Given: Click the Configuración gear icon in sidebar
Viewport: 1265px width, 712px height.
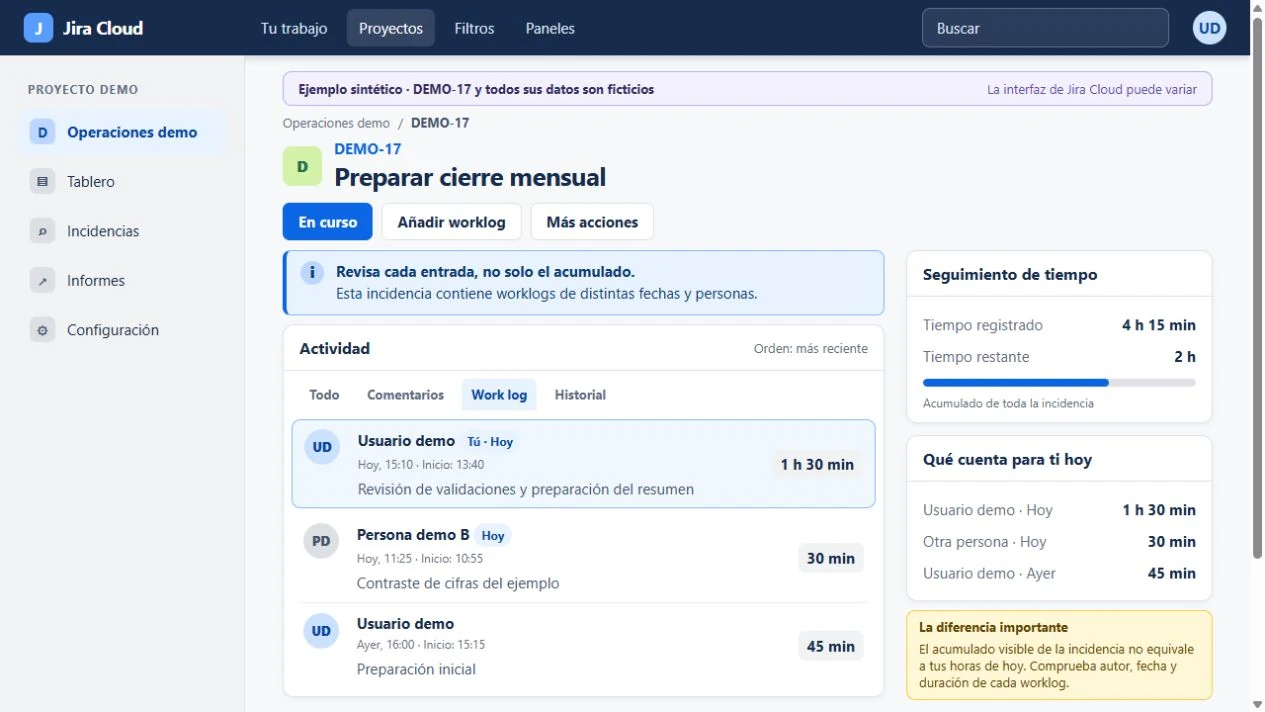Looking at the screenshot, I should [x=42, y=330].
